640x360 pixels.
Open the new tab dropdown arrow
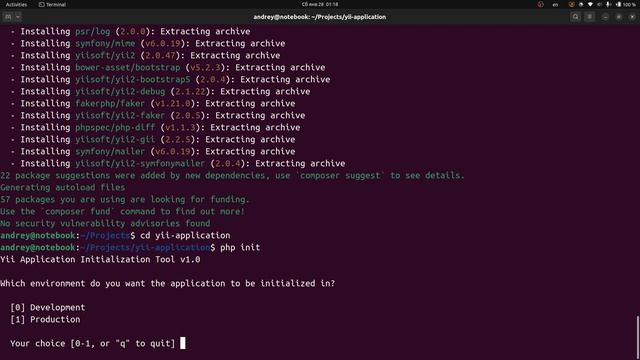[x=18, y=17]
